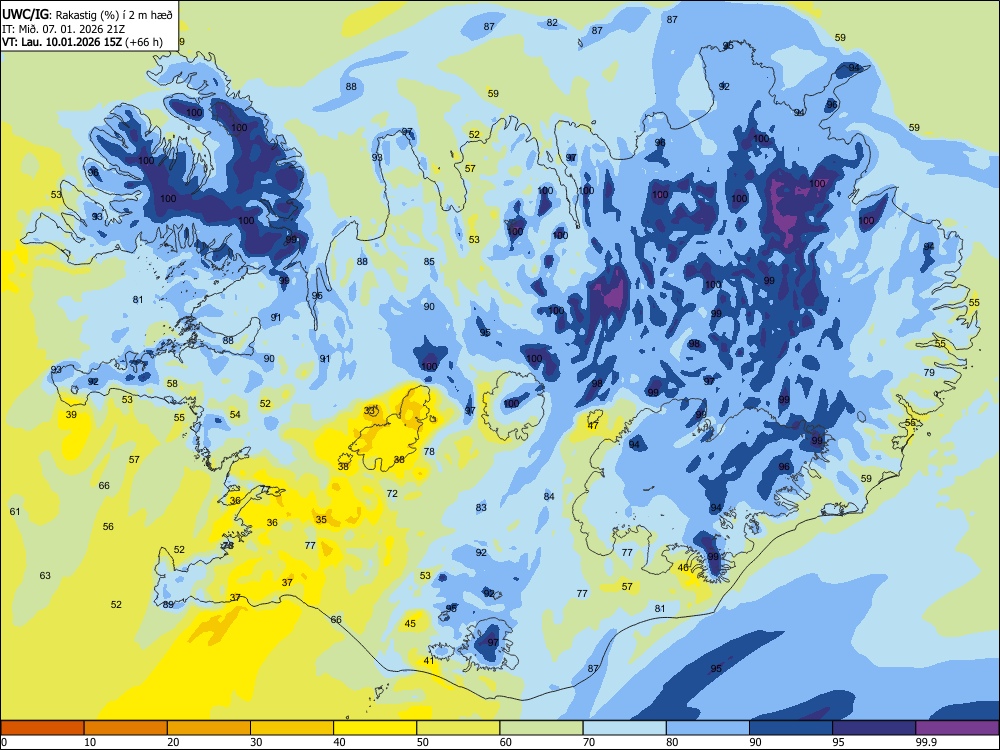Click the 30–40 legend color segment
1000x750 pixels.
point(292,728)
